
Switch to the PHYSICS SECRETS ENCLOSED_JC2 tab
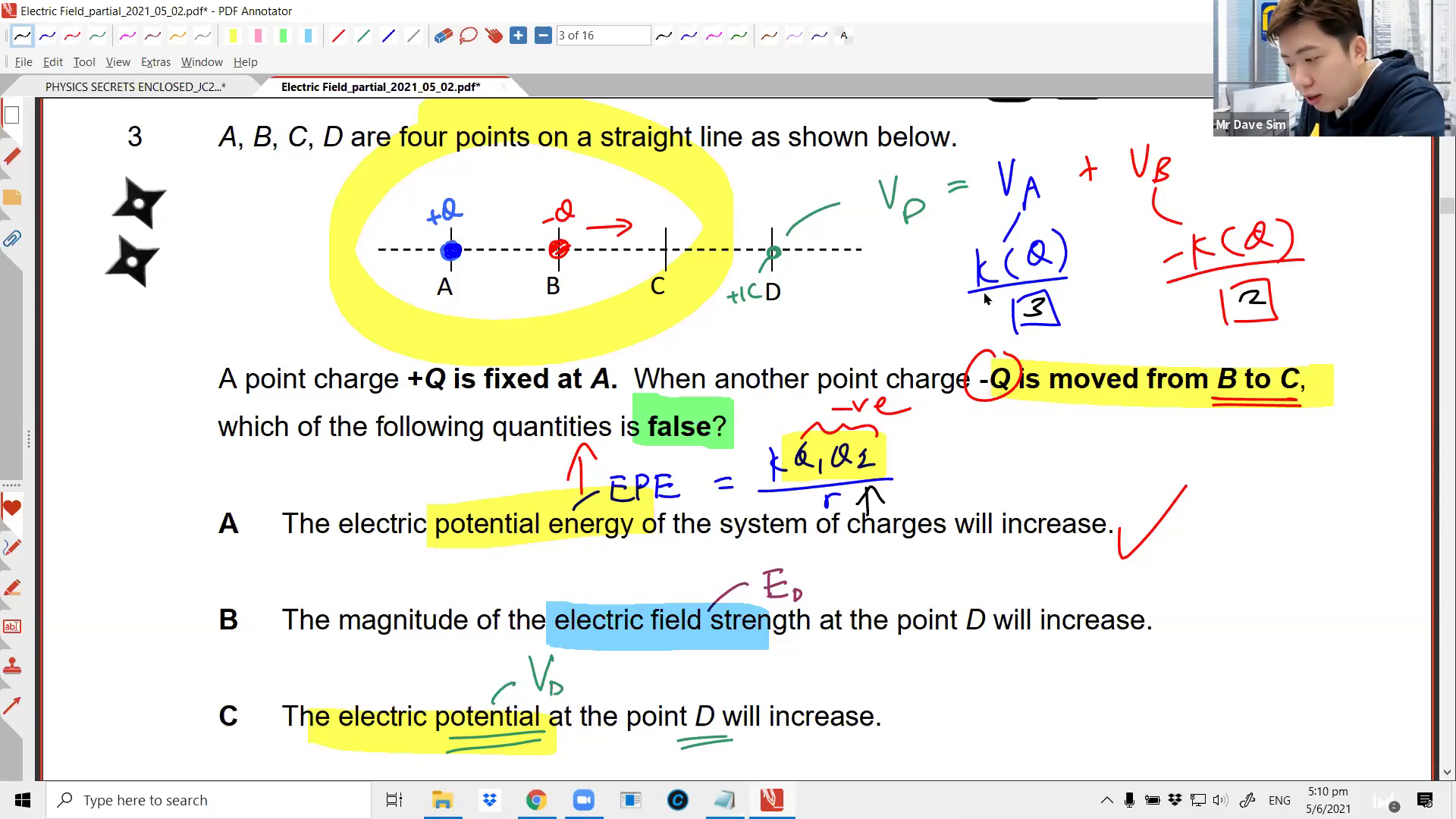[136, 86]
